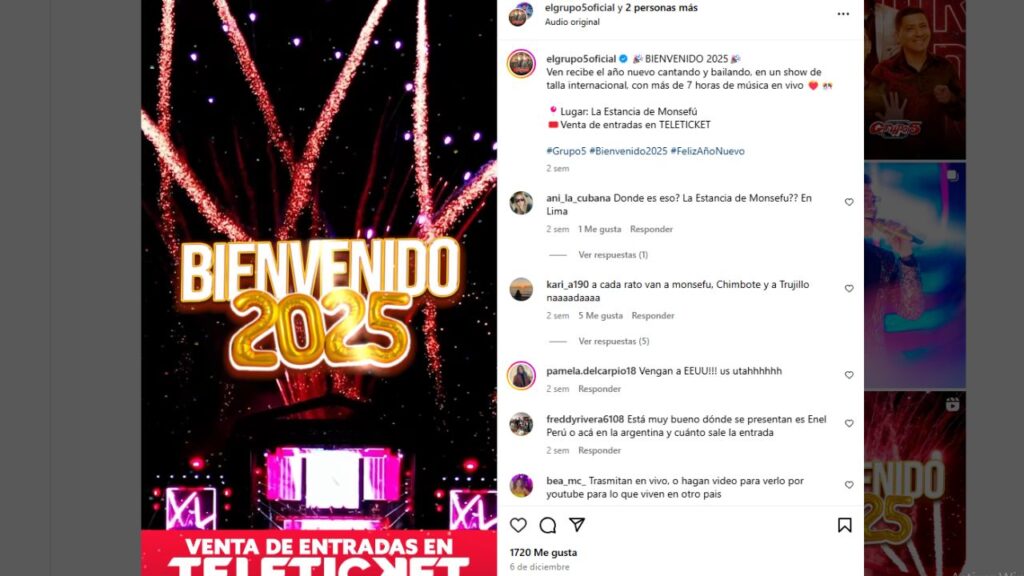The width and height of the screenshot is (1024, 576).
Task: Open the Grupo5 singer thumbnail post
Action: tap(914, 80)
